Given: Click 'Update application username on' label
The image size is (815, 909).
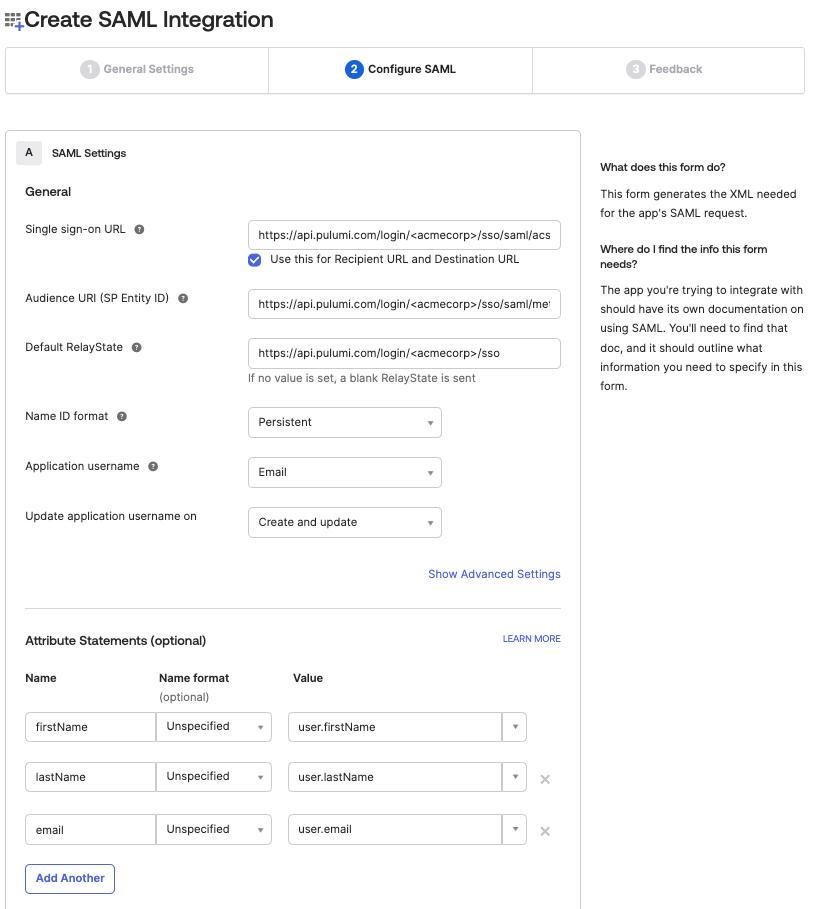Looking at the screenshot, I should click(x=111, y=517).
